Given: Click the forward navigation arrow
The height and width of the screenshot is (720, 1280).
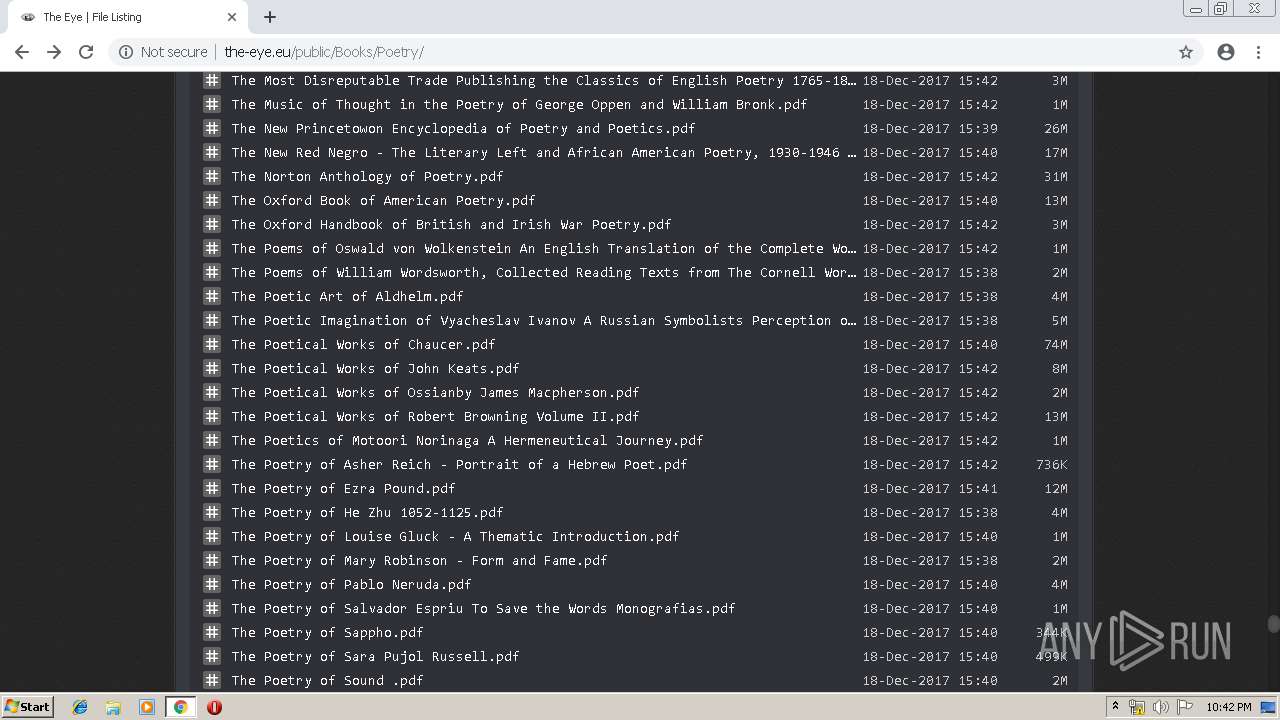Looking at the screenshot, I should click(x=54, y=52).
